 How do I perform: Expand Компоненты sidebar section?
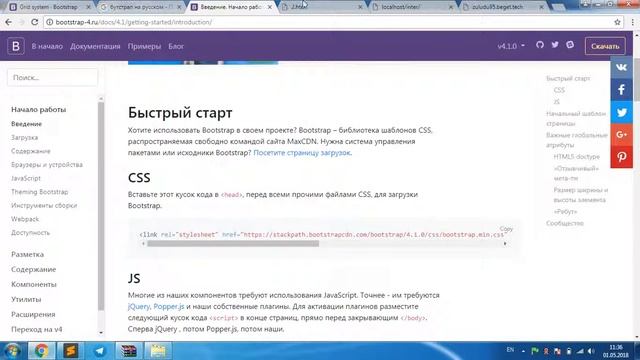(x=34, y=284)
